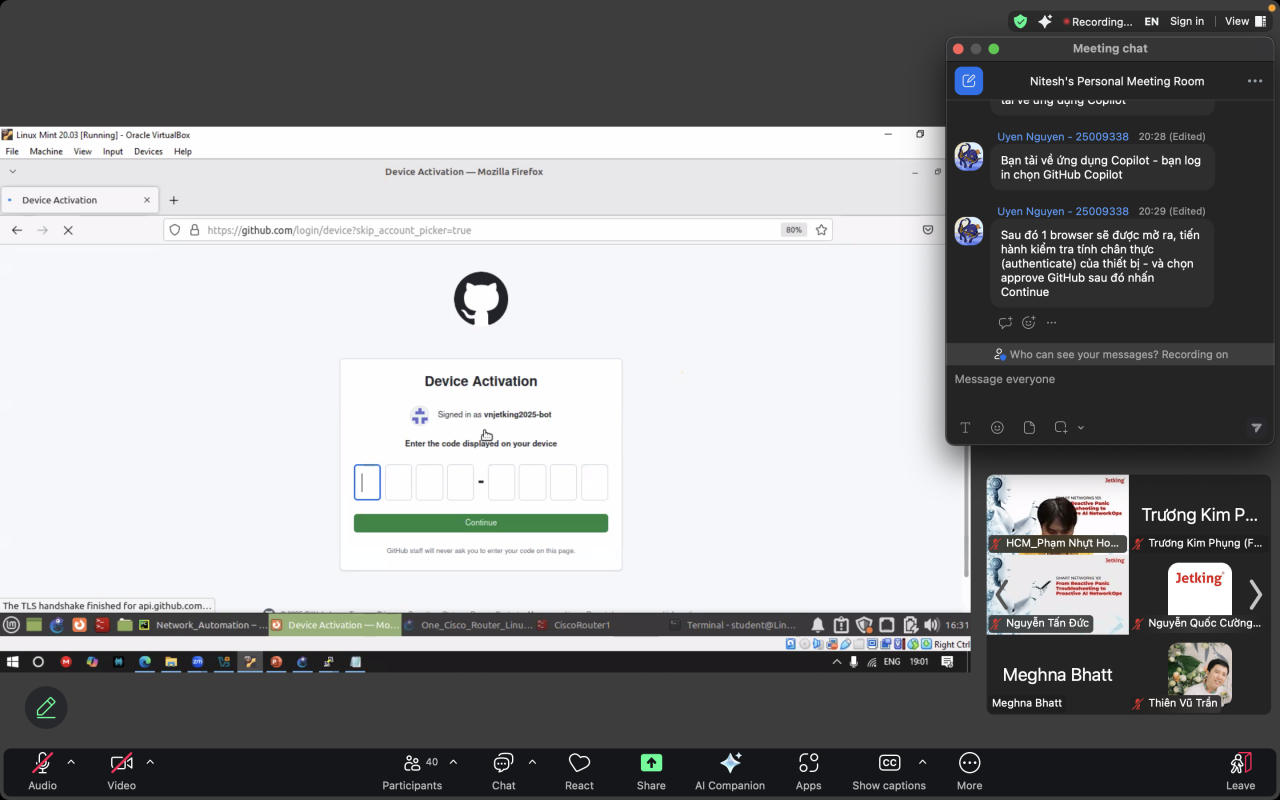Open the annotation pencil tool circle
The width and height of the screenshot is (1280, 800).
pyautogui.click(x=46, y=708)
